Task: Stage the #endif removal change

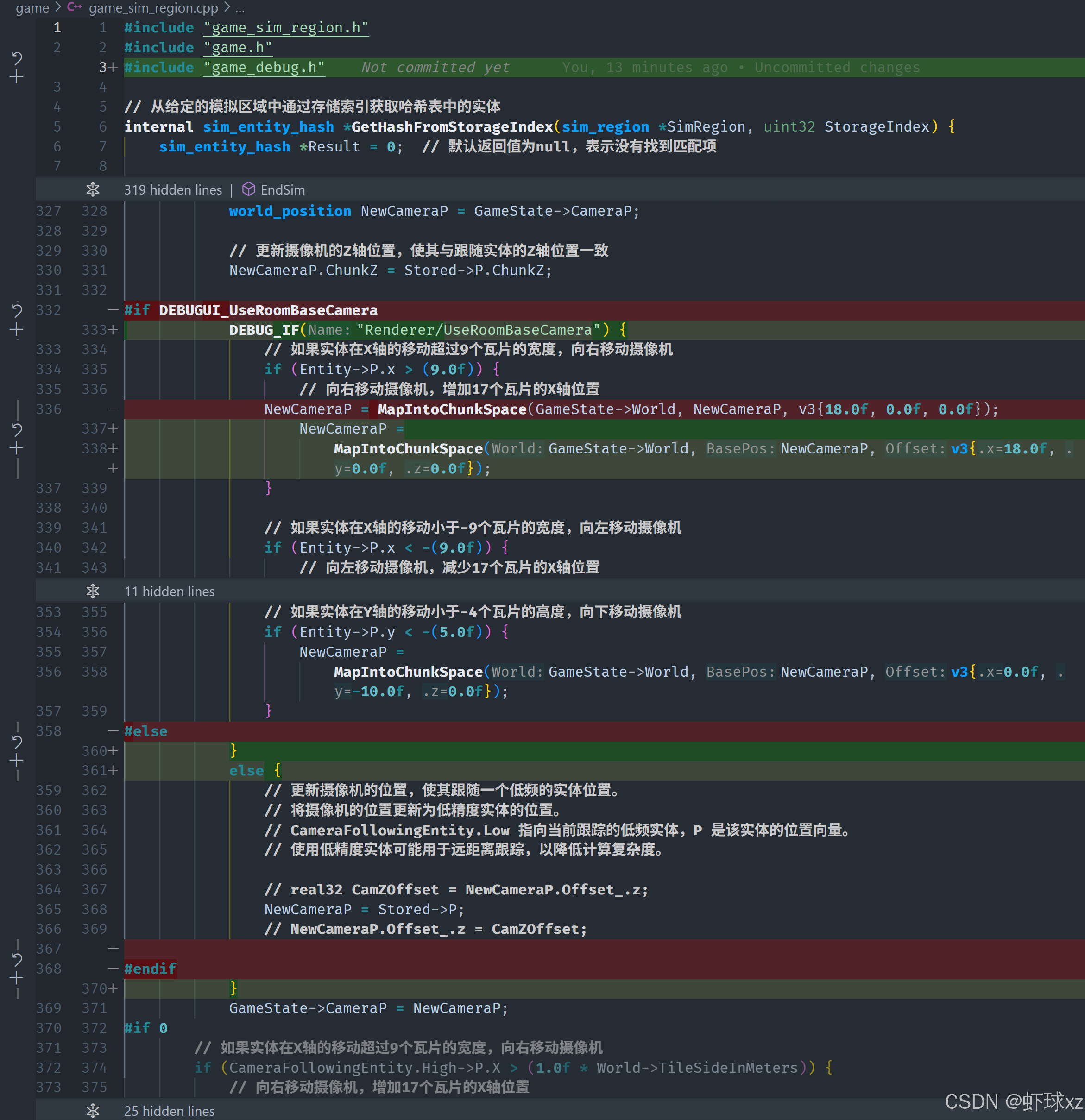Action: tap(17, 978)
